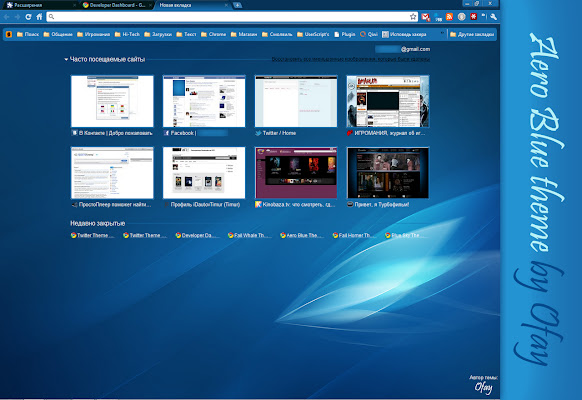The image size is (582, 400).
Task: Reopen the second Twitter Theme closed tab
Action: [x=145, y=235]
